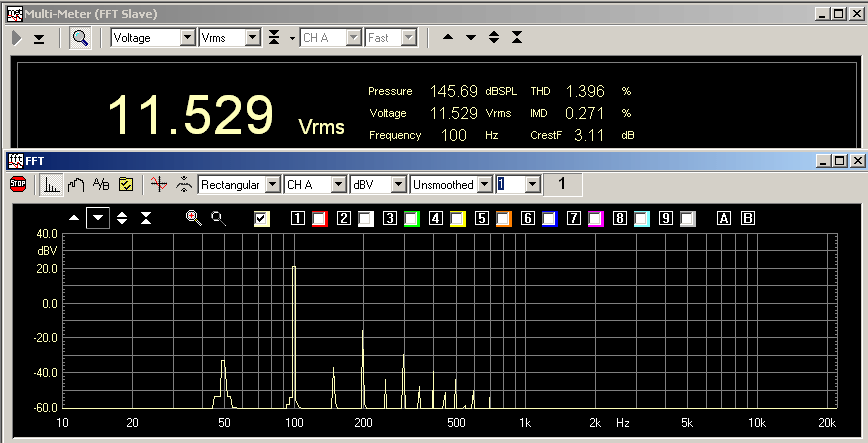Click memory button 1
Viewport: 868px width, 443px height.
[298, 218]
